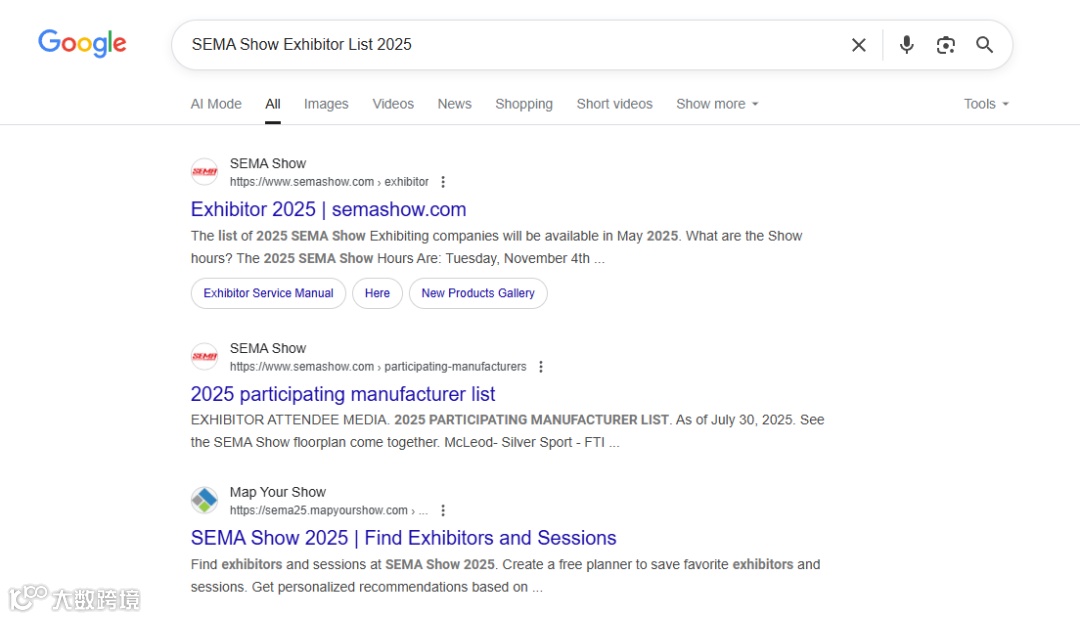
Task: Click the Exhibitor Service Manual sitelink chip
Action: click(269, 293)
